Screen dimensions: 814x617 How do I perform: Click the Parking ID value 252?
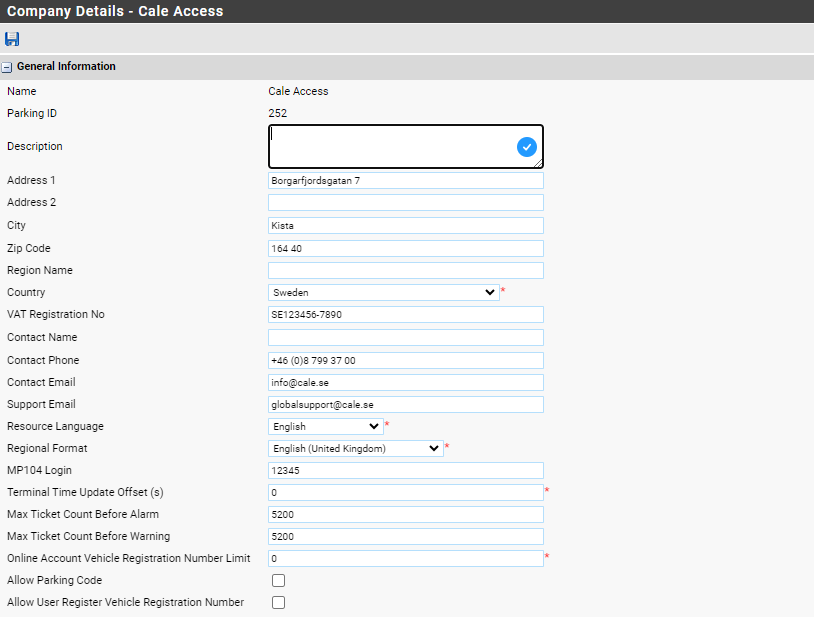pos(278,113)
